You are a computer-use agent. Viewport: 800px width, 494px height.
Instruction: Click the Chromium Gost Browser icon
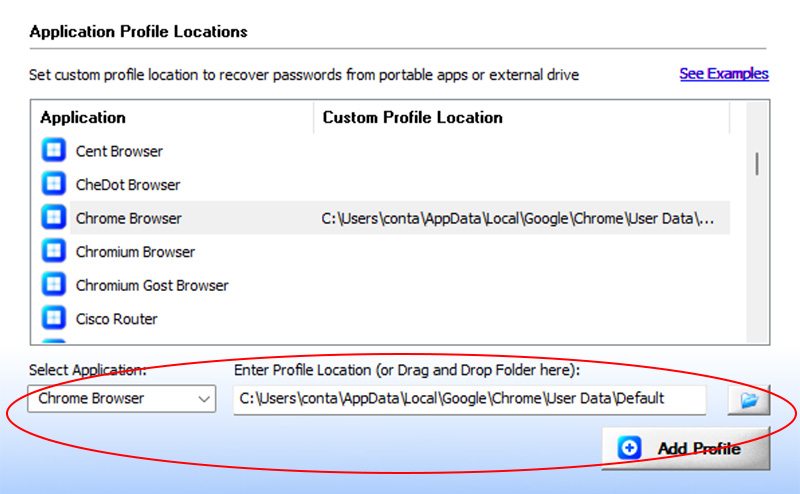54,285
